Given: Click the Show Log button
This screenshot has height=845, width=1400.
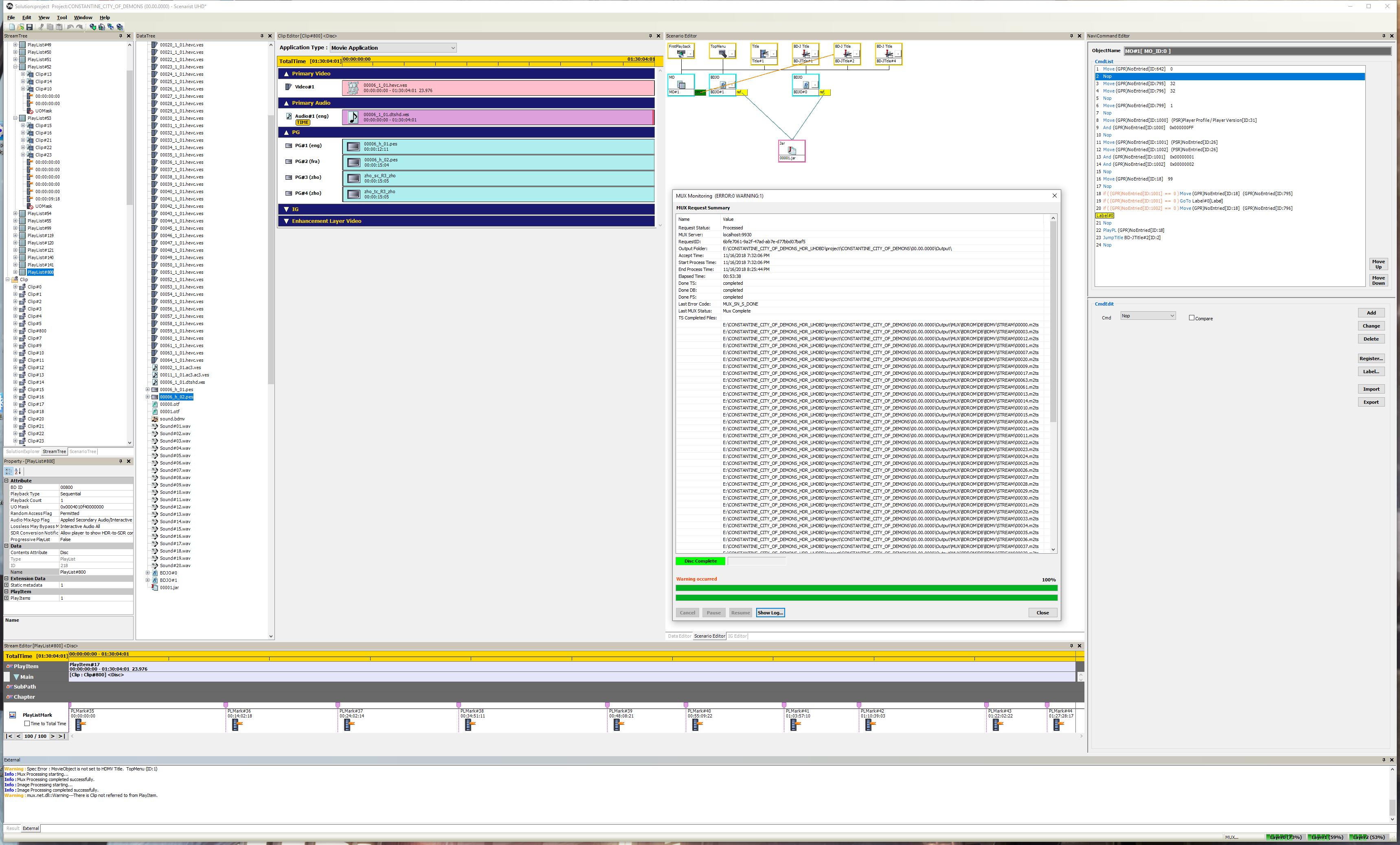Looking at the screenshot, I should [x=770, y=612].
